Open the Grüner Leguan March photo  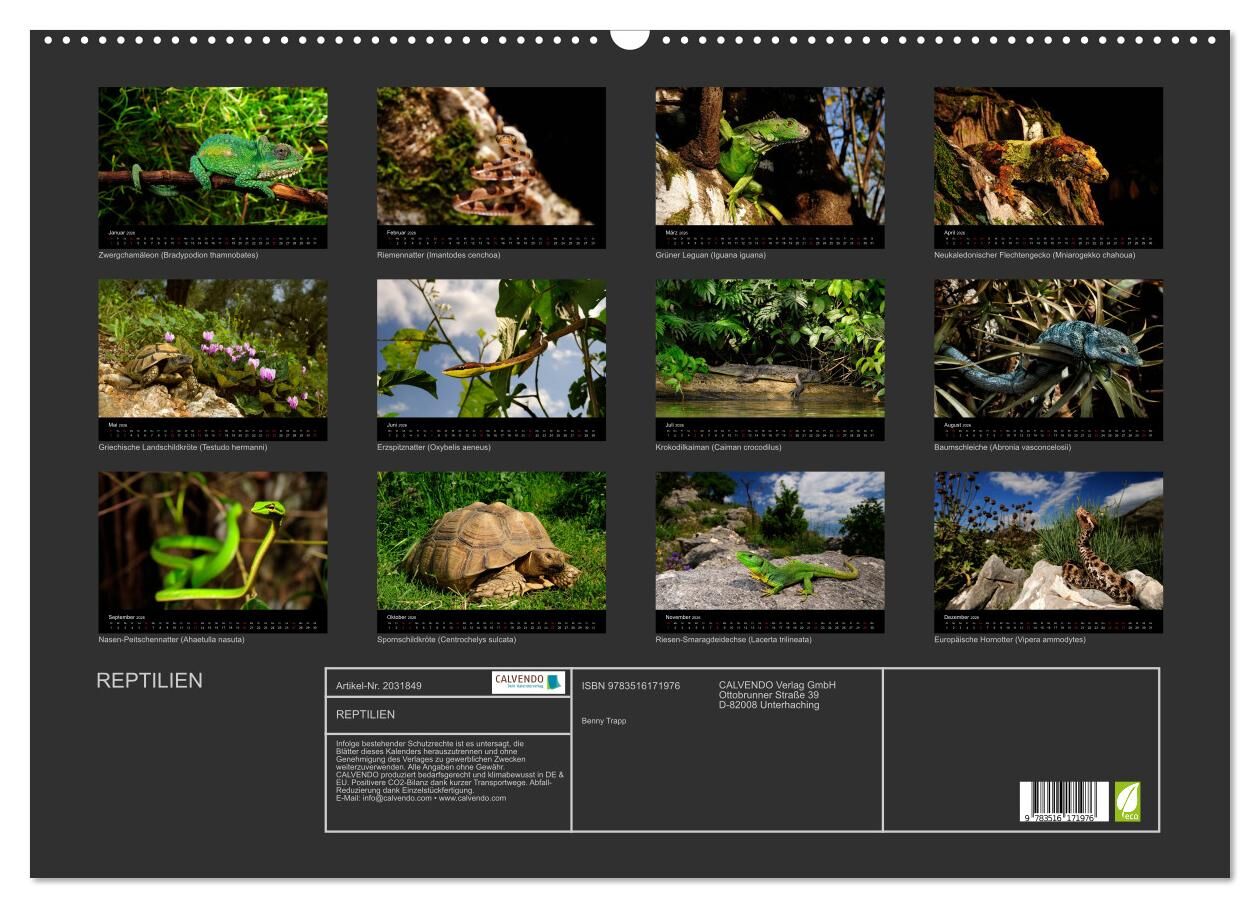pyautogui.click(x=770, y=157)
